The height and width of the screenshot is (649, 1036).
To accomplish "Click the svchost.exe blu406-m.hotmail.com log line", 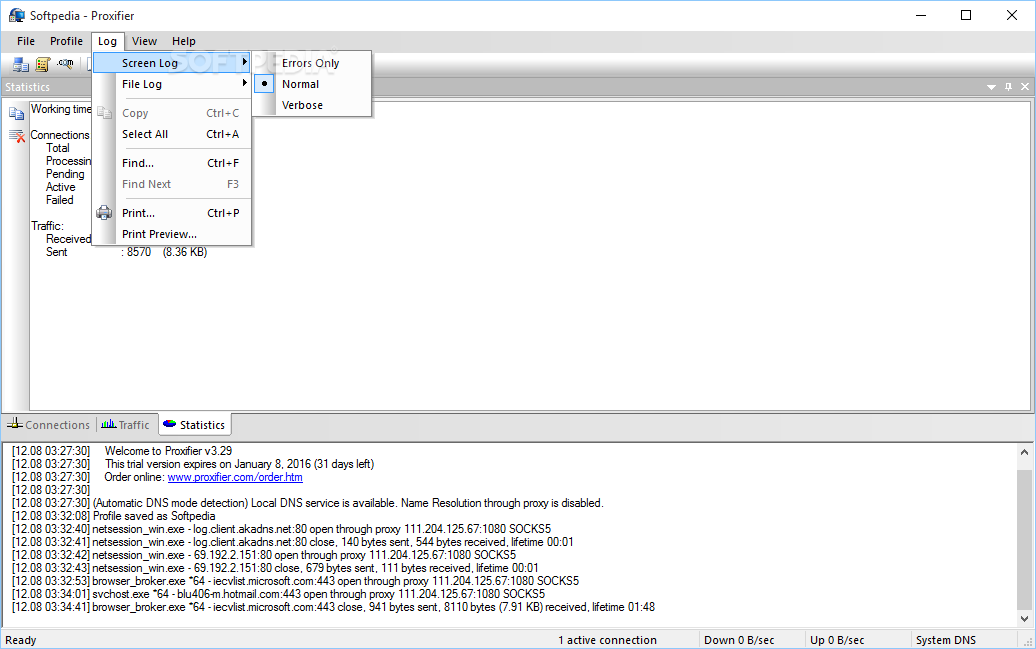I will point(278,594).
